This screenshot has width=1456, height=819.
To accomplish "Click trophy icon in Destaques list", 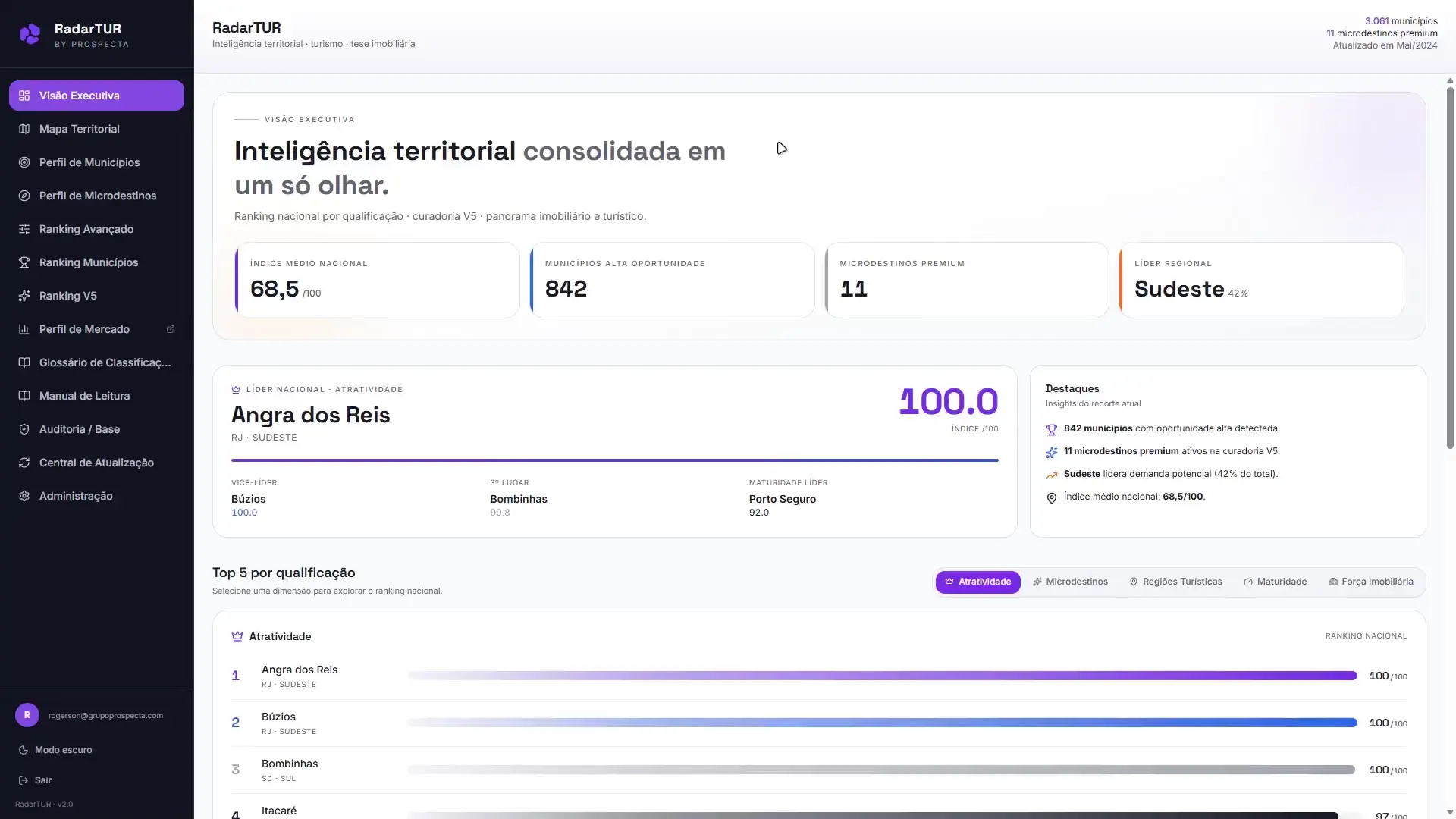I will click(1052, 430).
